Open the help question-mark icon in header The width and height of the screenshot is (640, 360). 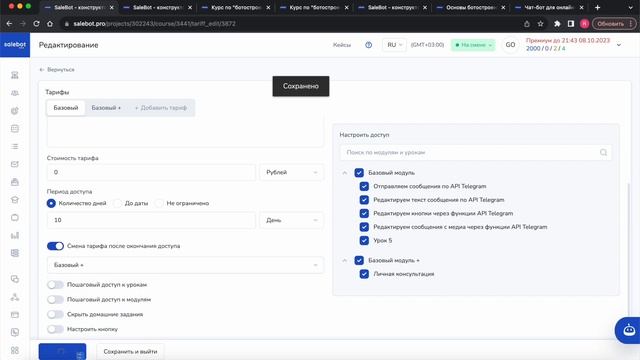click(x=369, y=45)
